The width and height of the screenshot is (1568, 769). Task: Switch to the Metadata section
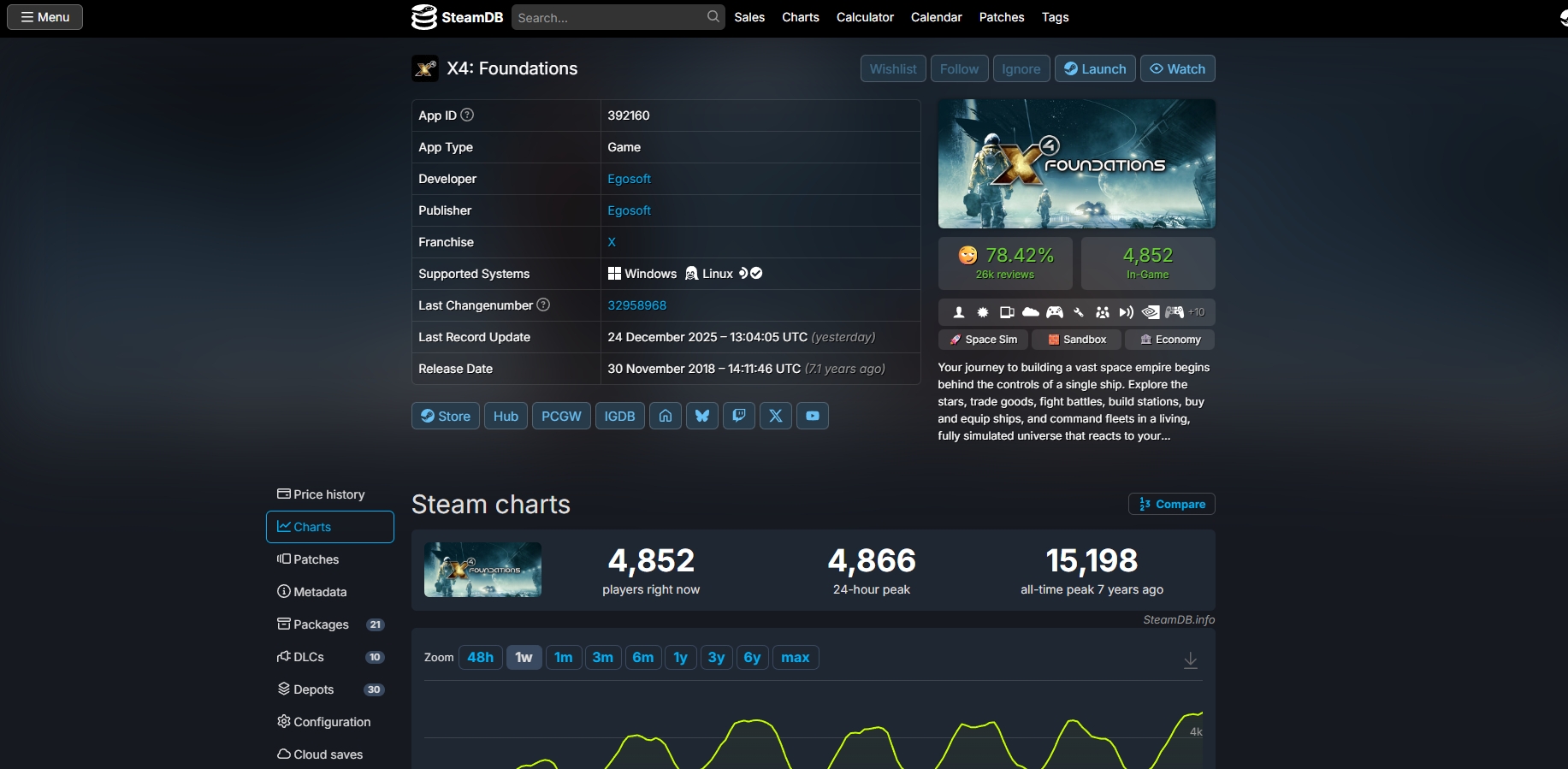pos(330,592)
